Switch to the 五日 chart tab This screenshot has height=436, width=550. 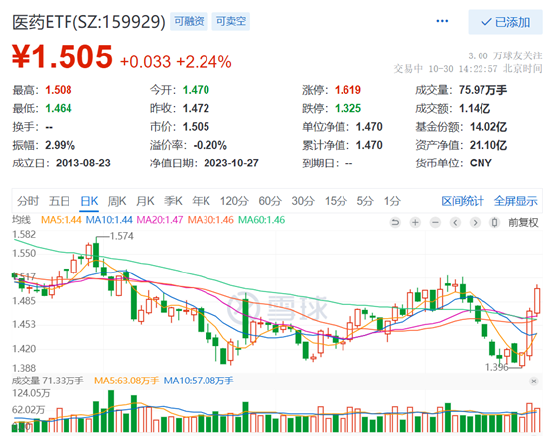click(59, 201)
